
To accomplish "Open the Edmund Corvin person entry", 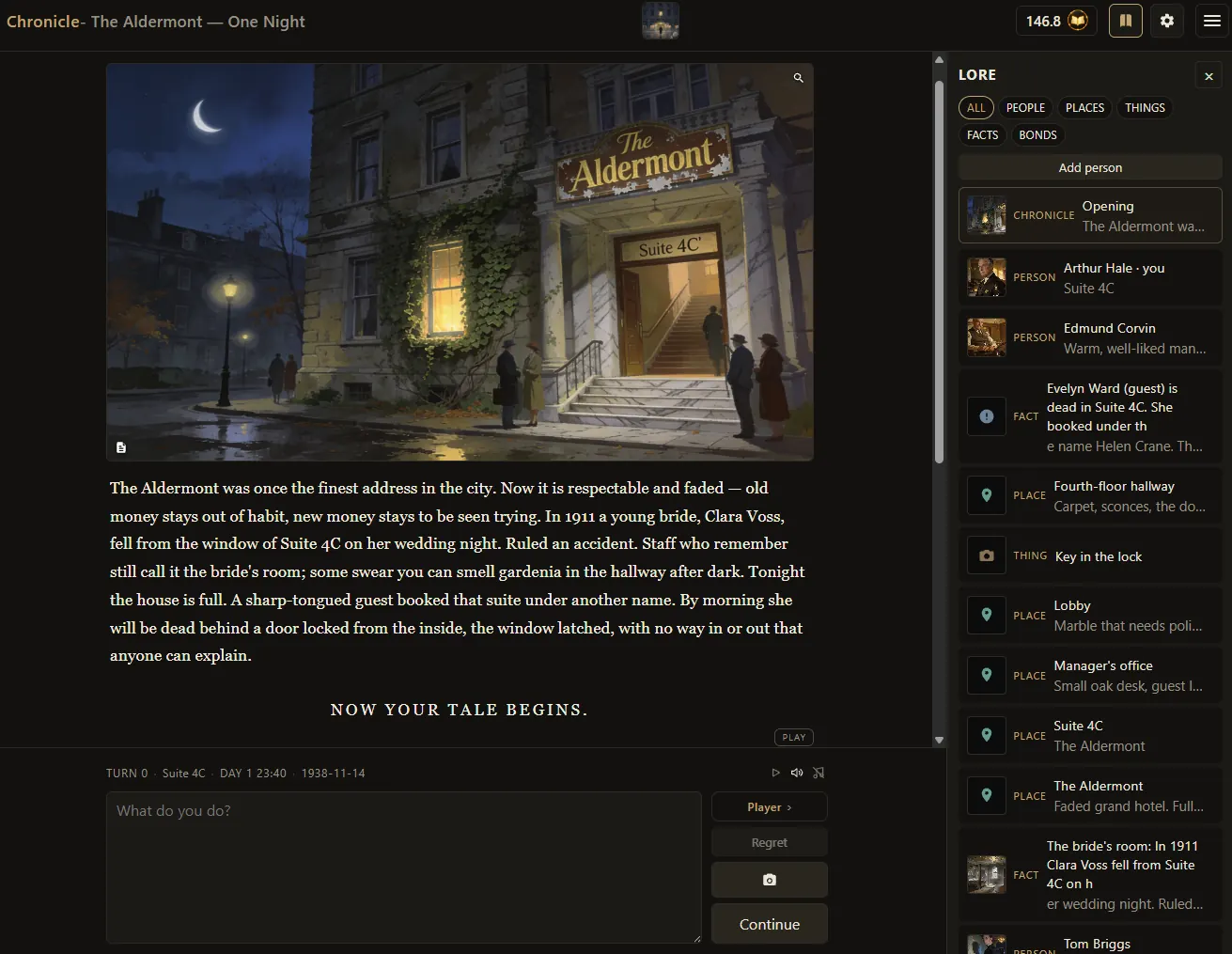I will 1090,337.
